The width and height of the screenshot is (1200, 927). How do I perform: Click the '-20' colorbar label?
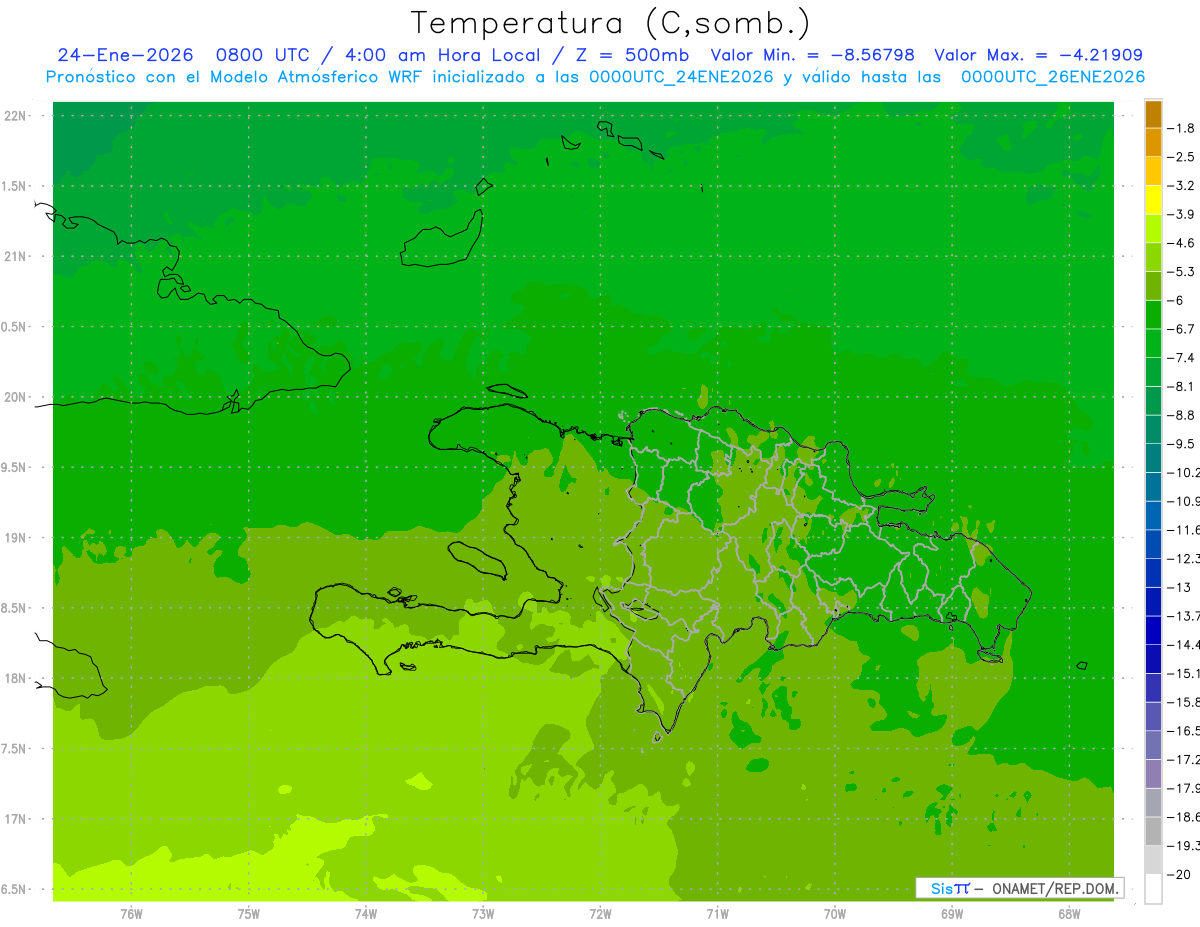pyautogui.click(x=1178, y=874)
